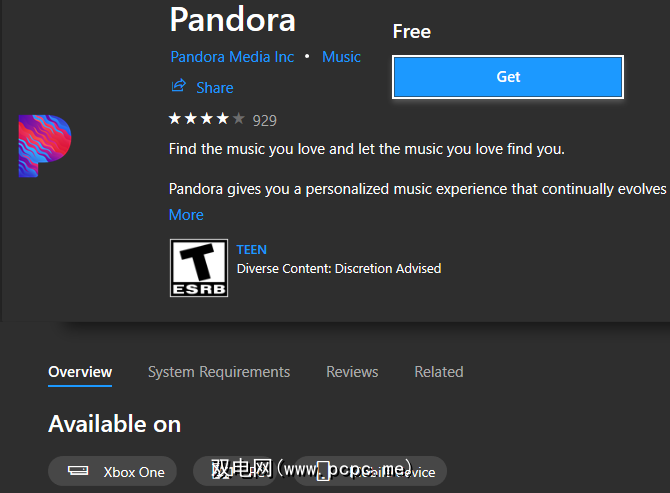This screenshot has height=493, width=670.
Task: Click the ESRB Teen rating badge
Action: coord(198,267)
